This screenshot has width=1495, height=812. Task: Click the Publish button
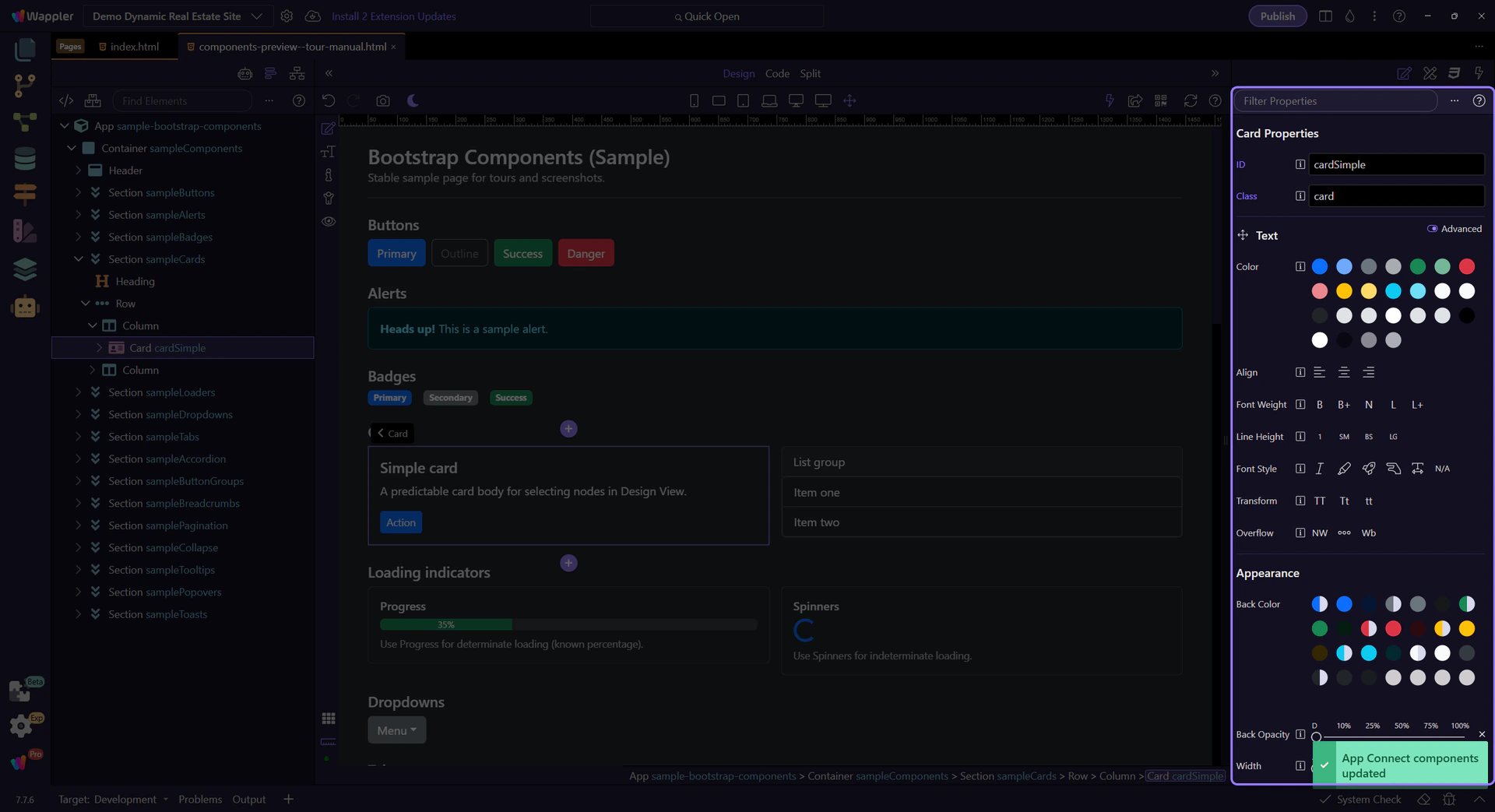[x=1277, y=16]
